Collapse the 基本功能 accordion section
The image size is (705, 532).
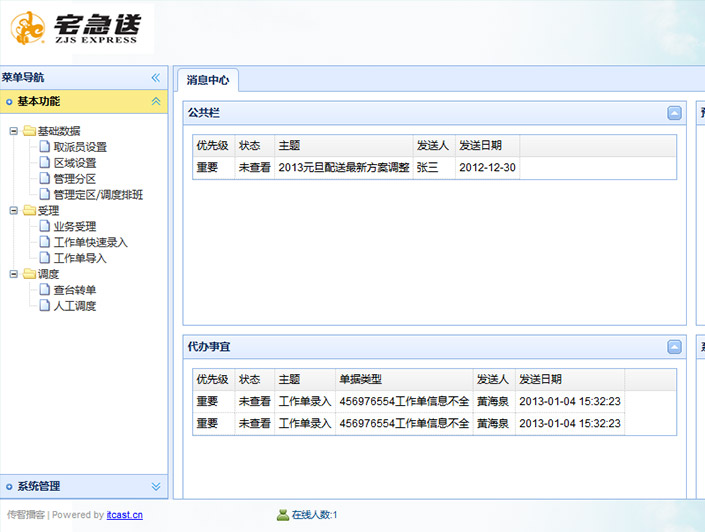point(155,101)
